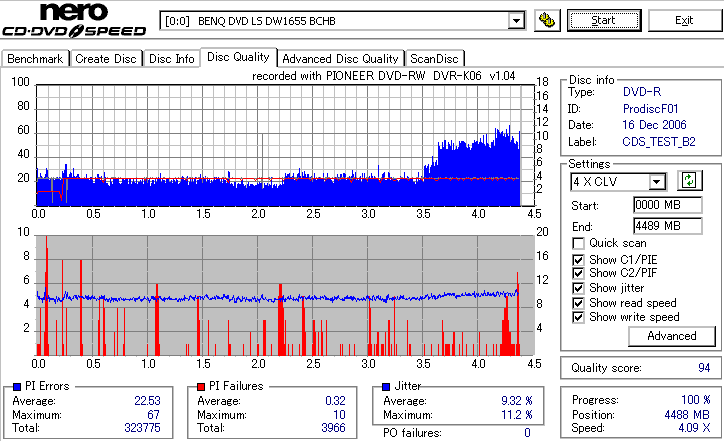
Task: Click the disc type DVD-R
Action: (x=642, y=92)
